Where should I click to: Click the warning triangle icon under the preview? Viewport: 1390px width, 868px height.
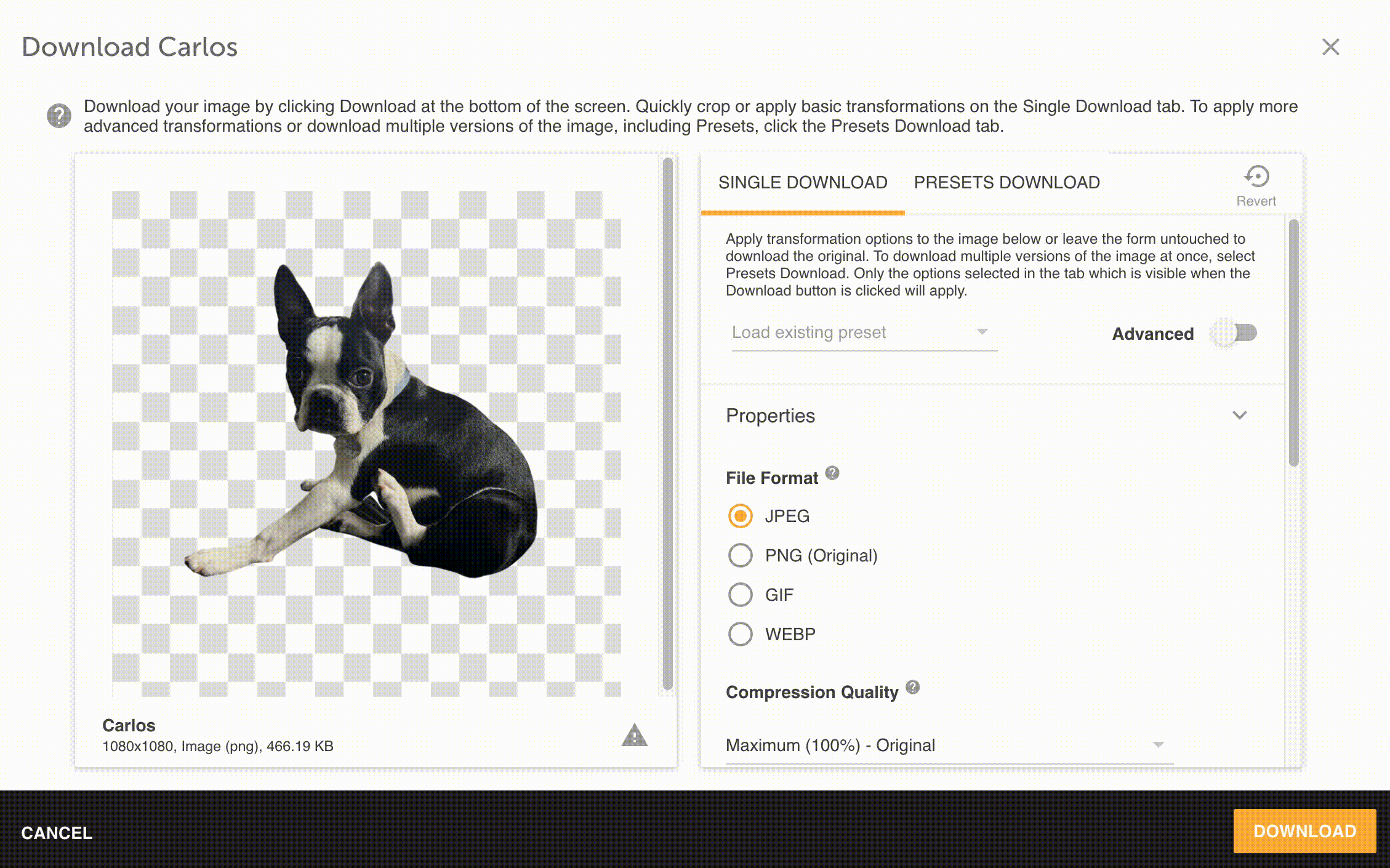pyautogui.click(x=634, y=735)
